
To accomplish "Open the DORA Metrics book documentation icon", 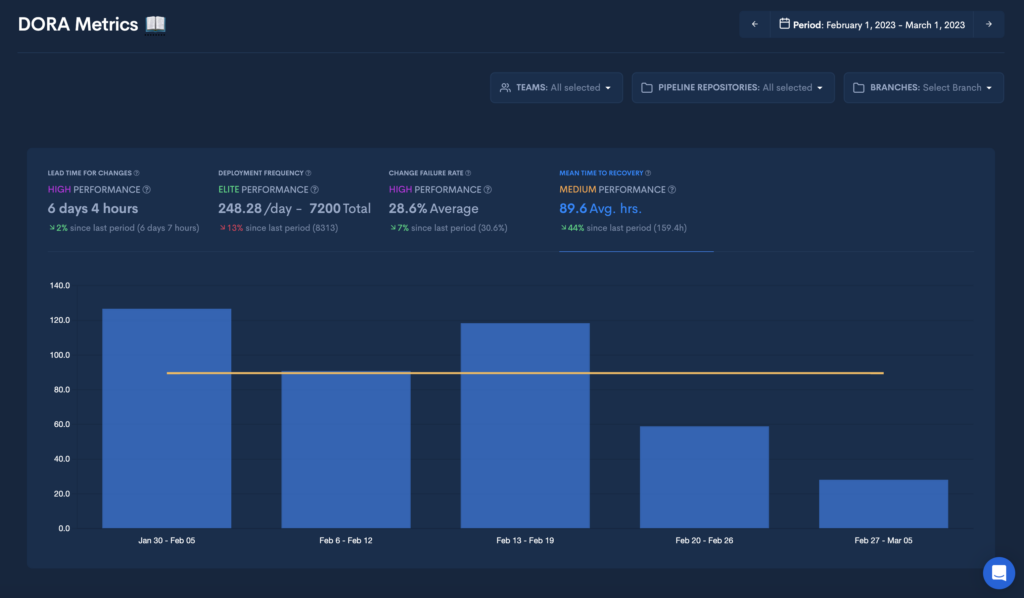I will [155, 24].
